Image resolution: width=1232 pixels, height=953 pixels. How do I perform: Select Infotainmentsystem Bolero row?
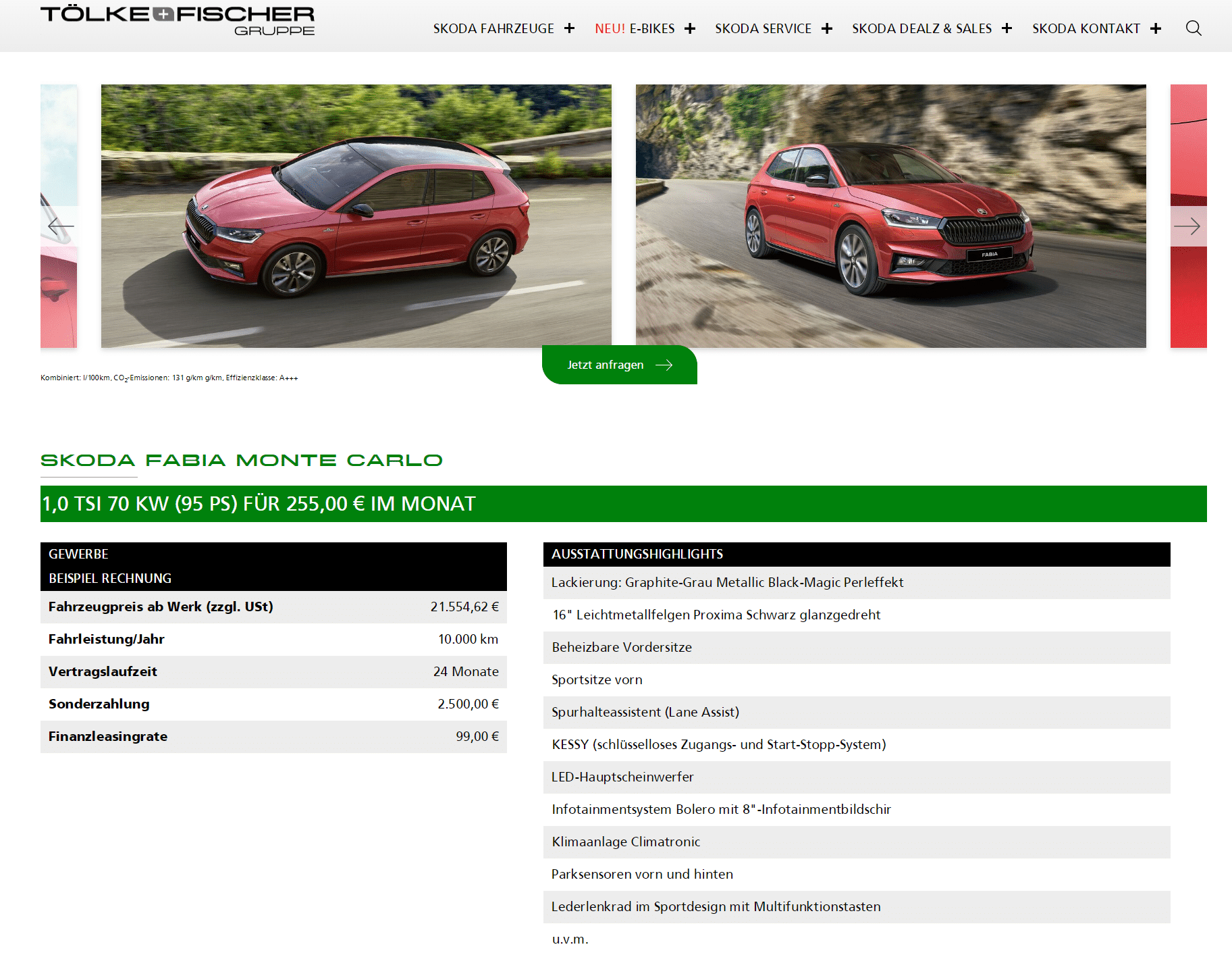pyautogui.click(x=857, y=809)
